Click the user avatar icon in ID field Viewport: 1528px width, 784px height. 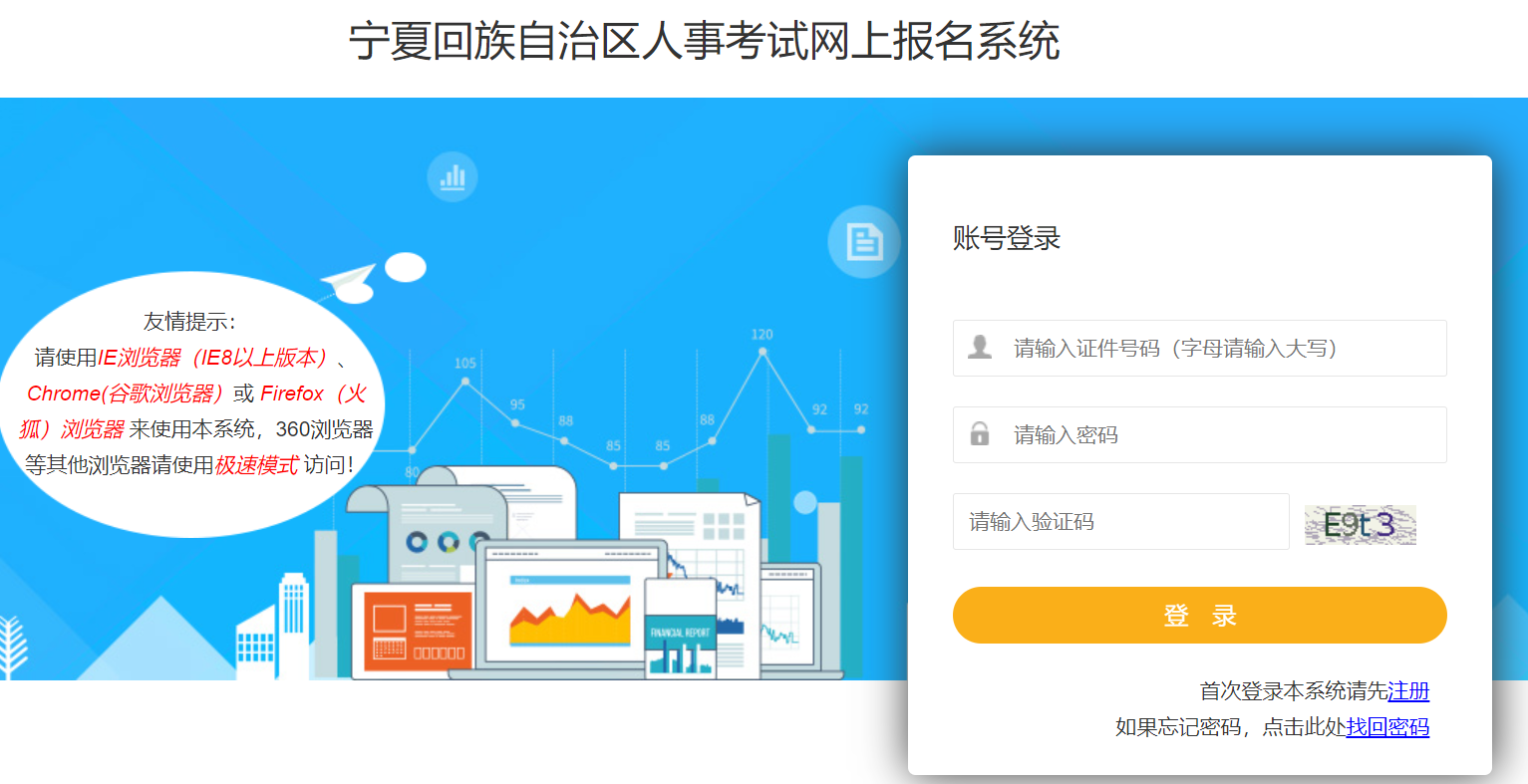point(980,347)
